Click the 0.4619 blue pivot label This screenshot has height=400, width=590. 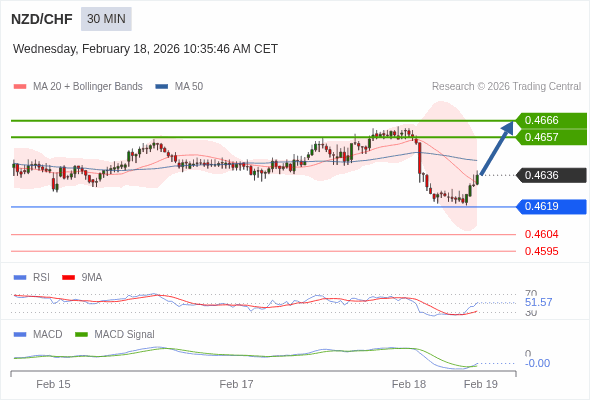click(552, 207)
